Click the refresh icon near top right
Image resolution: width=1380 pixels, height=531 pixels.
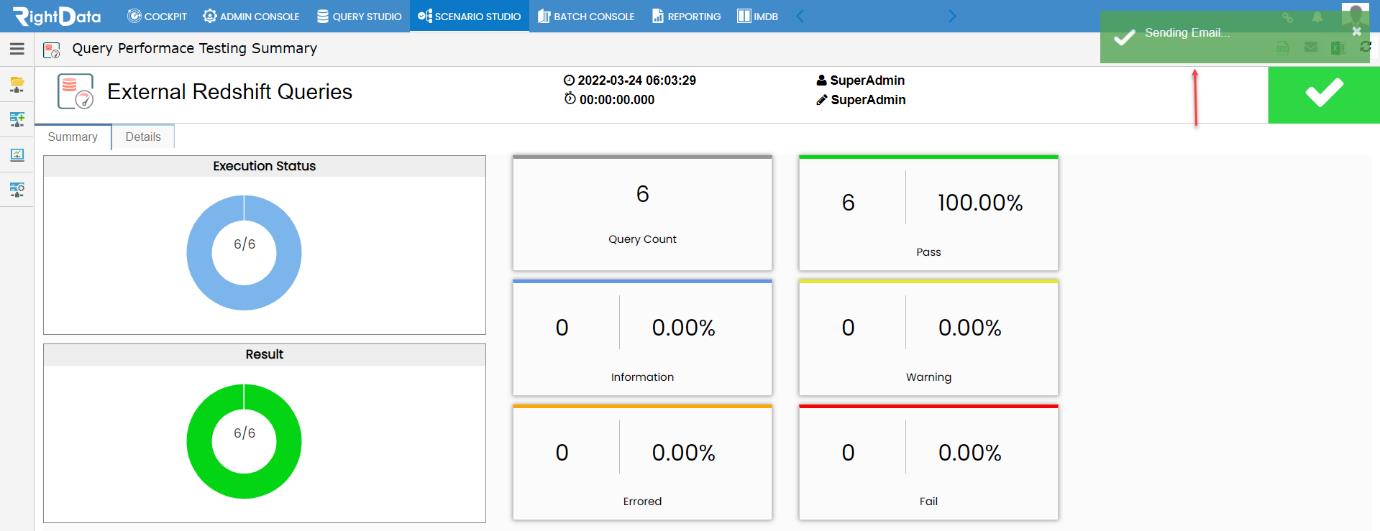pyautogui.click(x=1365, y=47)
